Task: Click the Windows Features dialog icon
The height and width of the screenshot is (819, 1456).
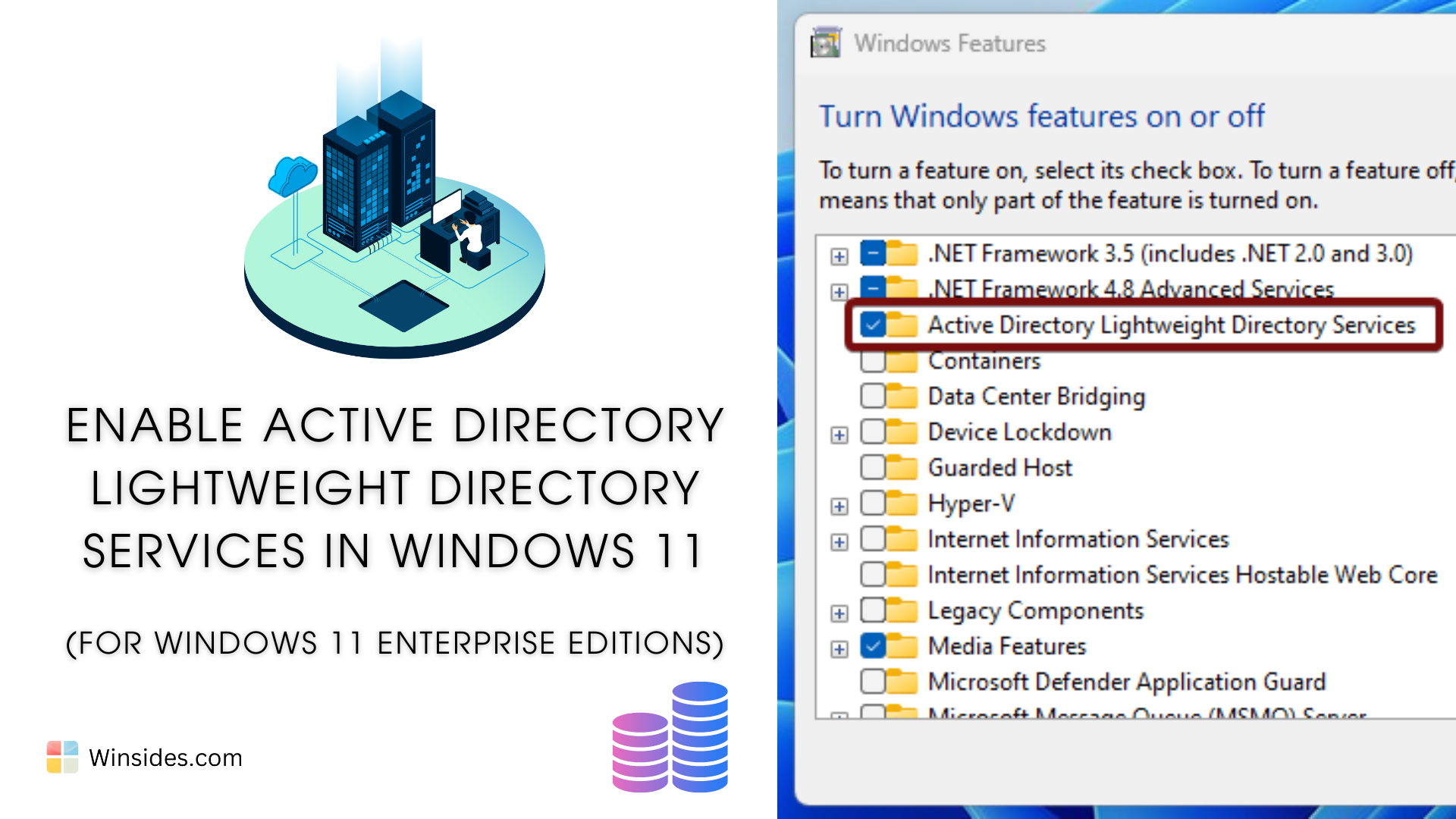Action: [825, 42]
